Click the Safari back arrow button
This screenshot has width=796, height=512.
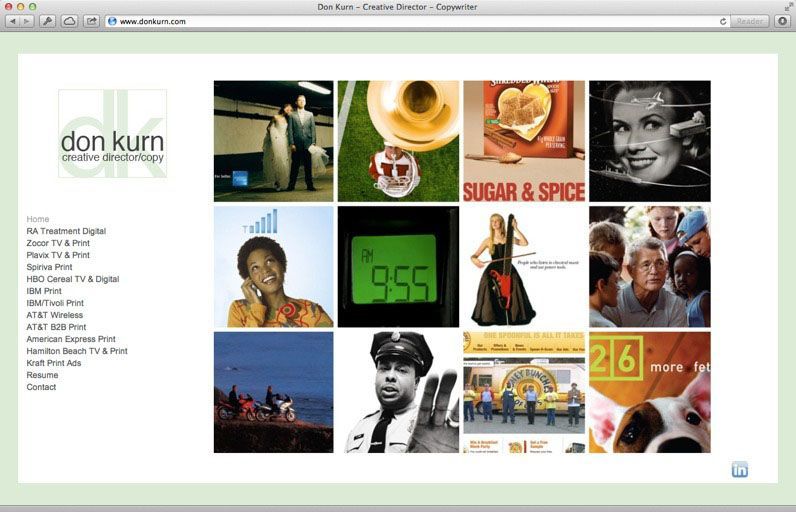coord(13,21)
